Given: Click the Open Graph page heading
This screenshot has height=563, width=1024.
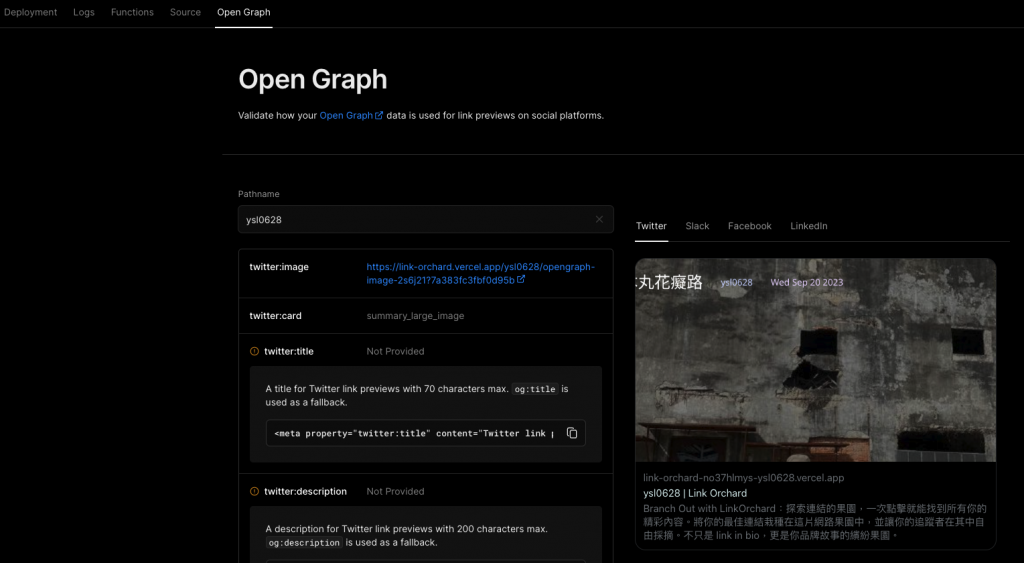Looking at the screenshot, I should pos(313,79).
